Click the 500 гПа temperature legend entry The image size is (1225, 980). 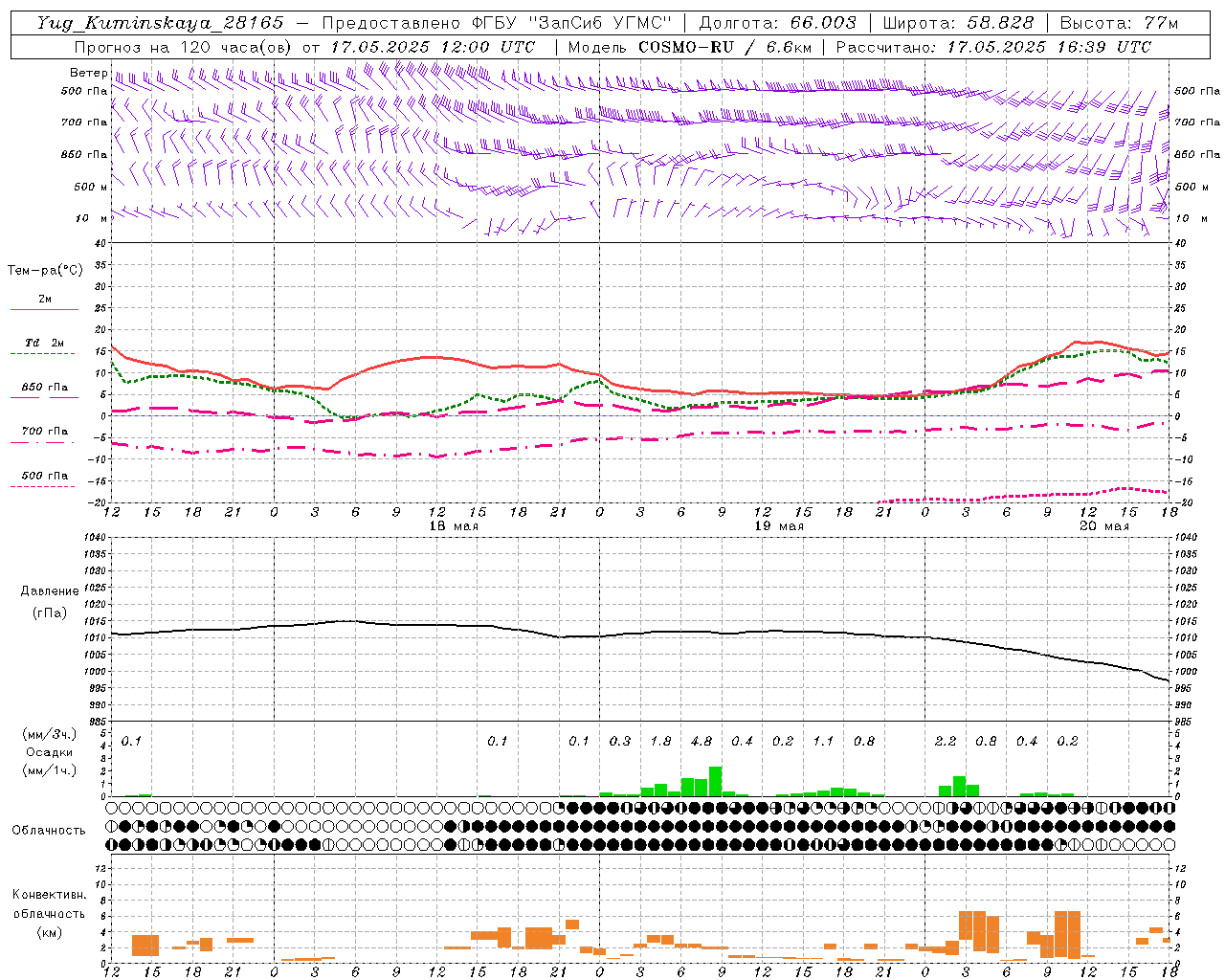click(44, 476)
